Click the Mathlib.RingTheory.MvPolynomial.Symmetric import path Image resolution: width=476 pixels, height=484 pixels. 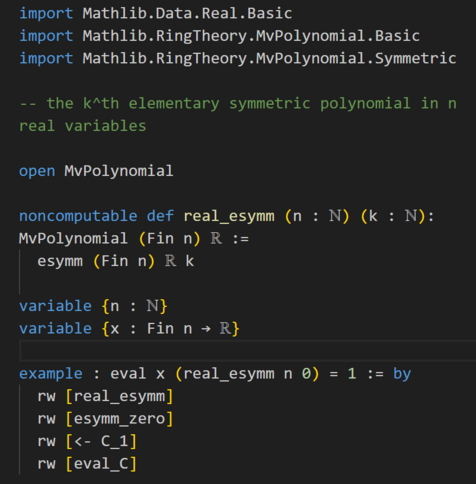[x=269, y=58]
